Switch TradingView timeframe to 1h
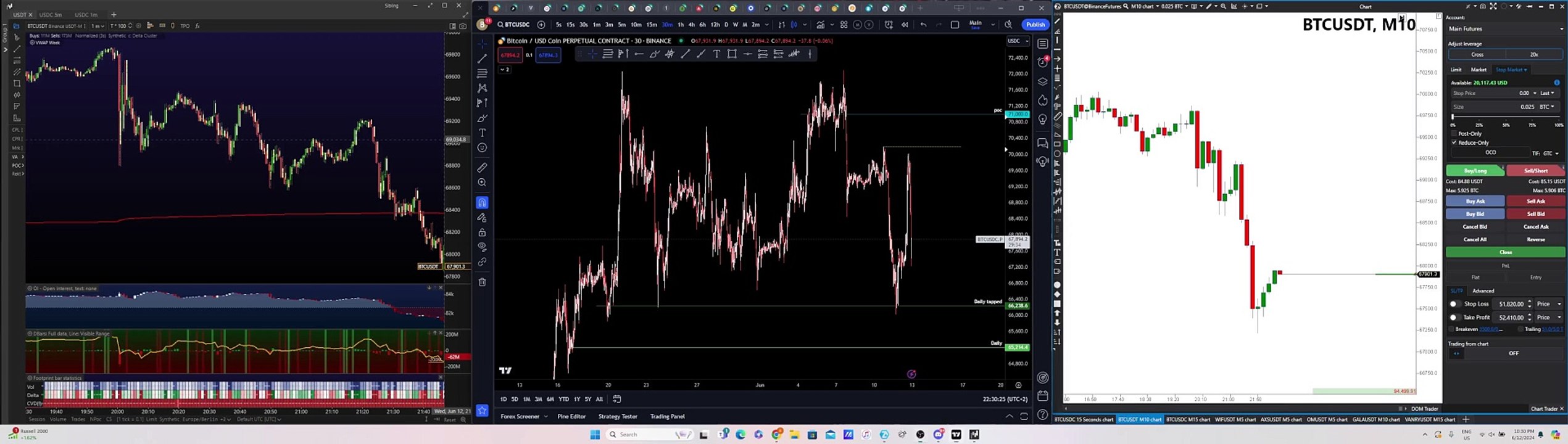Viewport: 1568px width, 444px height. (681, 25)
